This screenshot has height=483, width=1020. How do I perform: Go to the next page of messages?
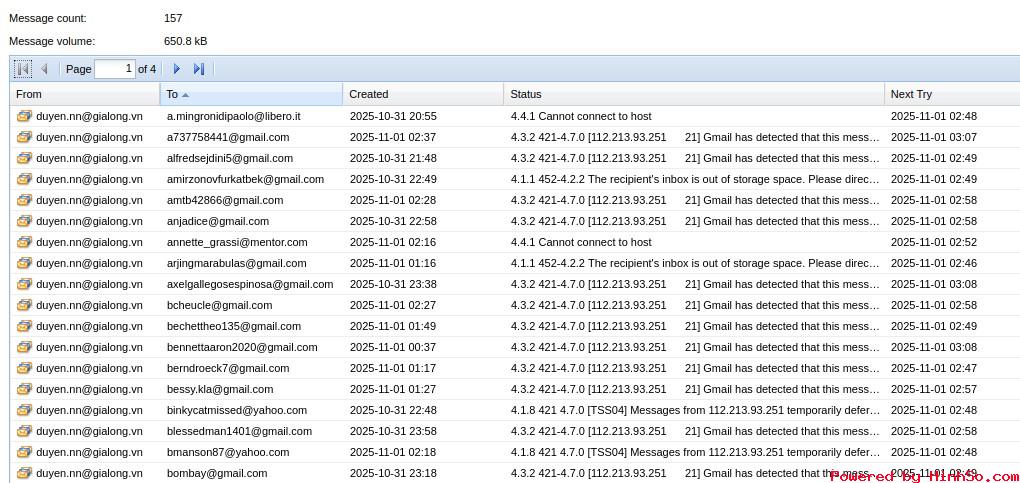point(177,69)
